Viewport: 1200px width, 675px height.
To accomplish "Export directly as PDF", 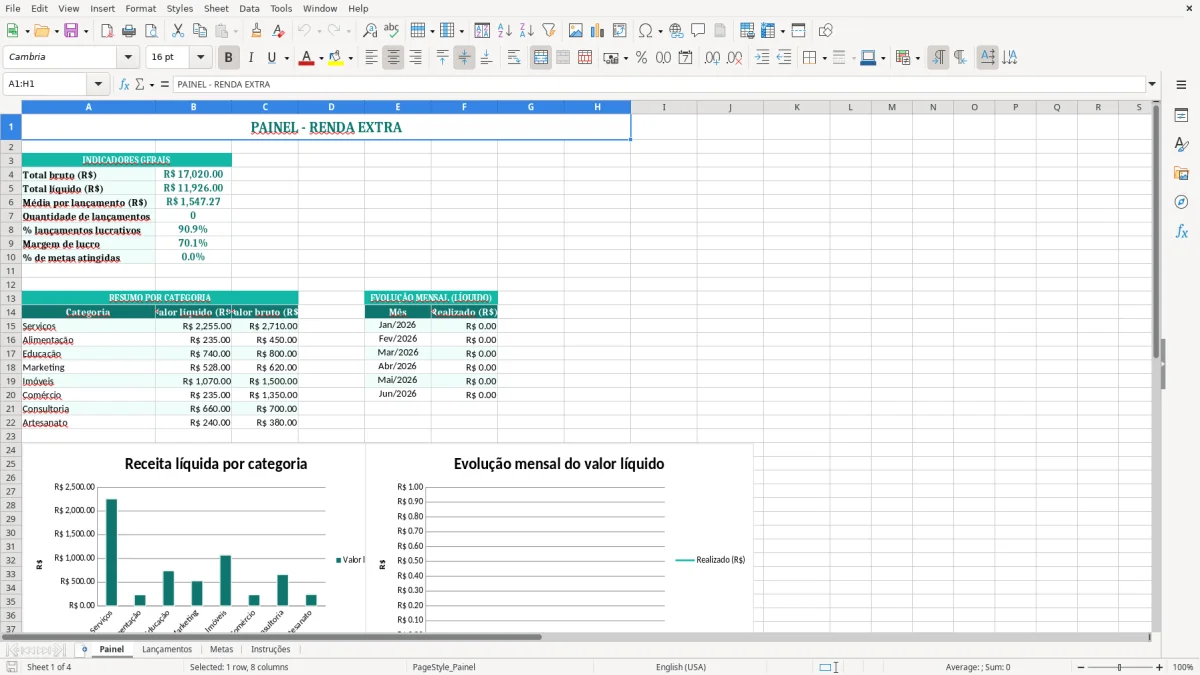I will [x=107, y=31].
